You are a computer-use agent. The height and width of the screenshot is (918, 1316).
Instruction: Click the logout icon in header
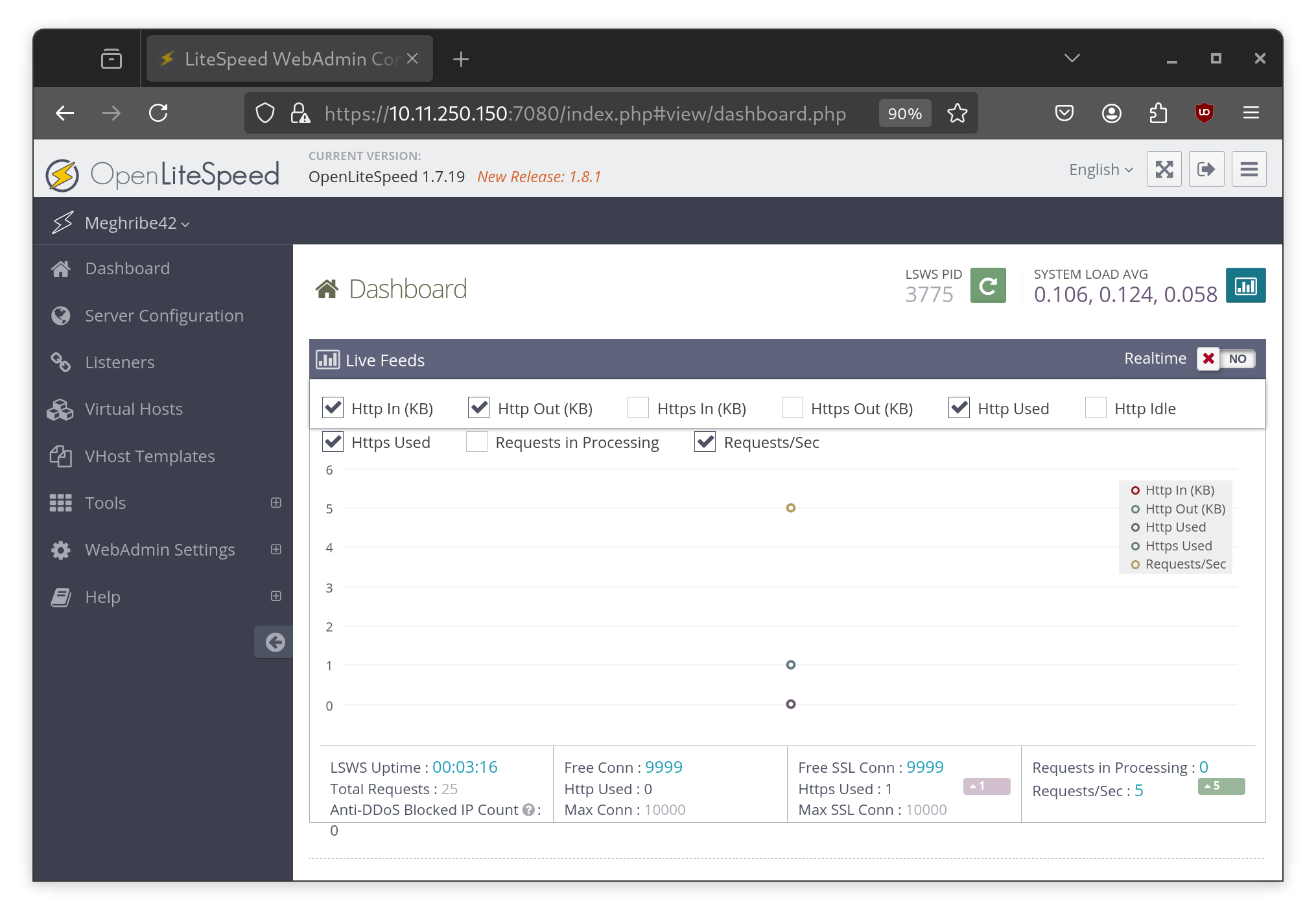pos(1206,169)
